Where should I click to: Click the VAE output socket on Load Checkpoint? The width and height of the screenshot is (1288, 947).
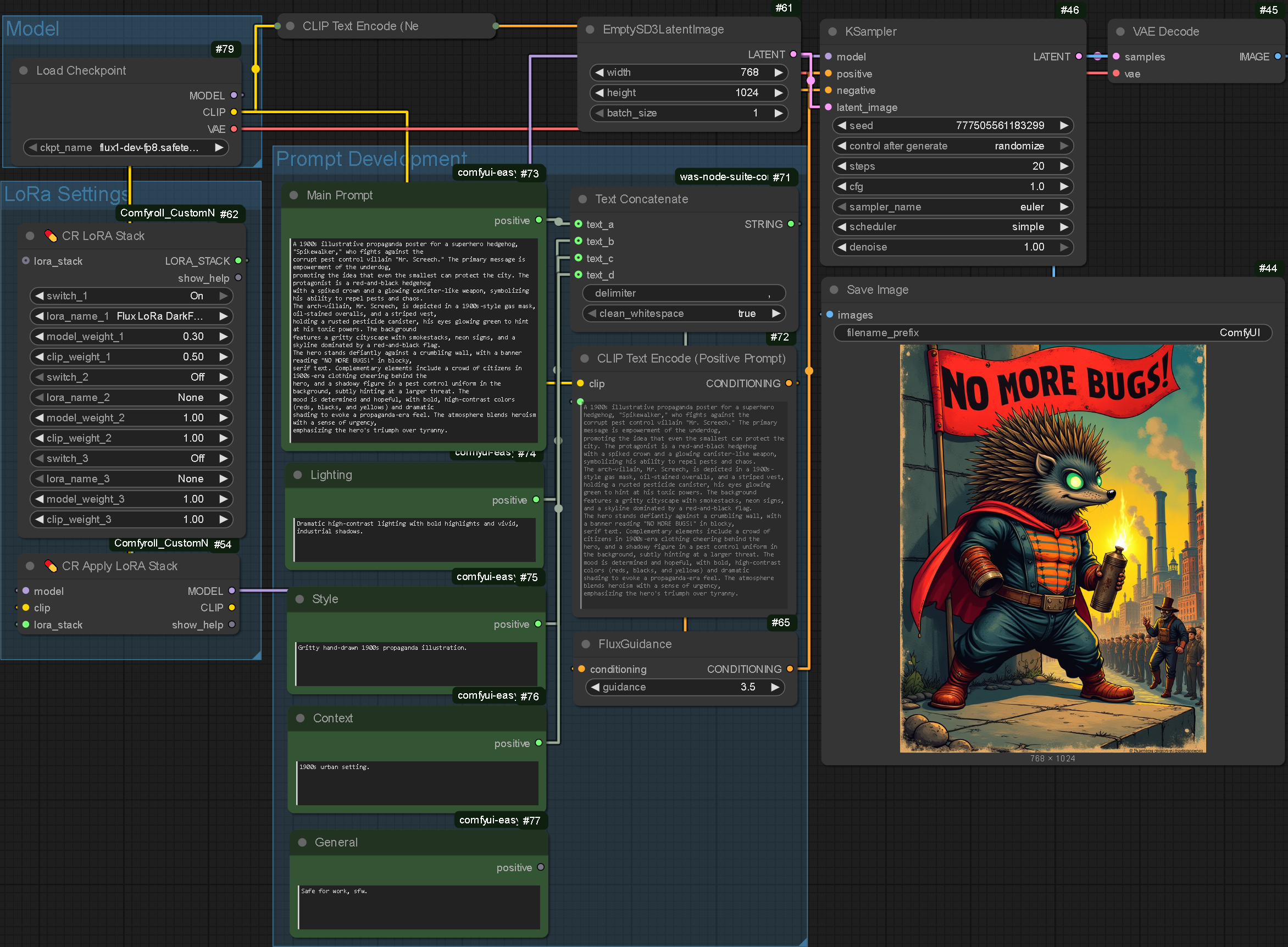point(234,129)
